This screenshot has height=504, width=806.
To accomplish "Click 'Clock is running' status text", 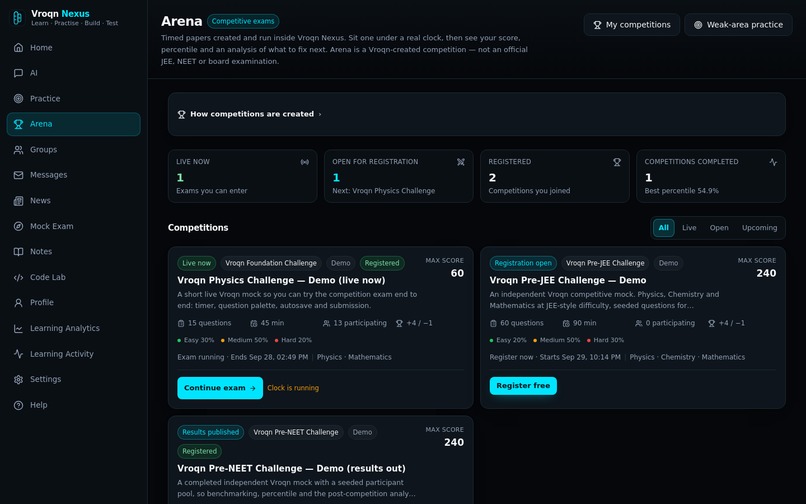I will tap(293, 388).
